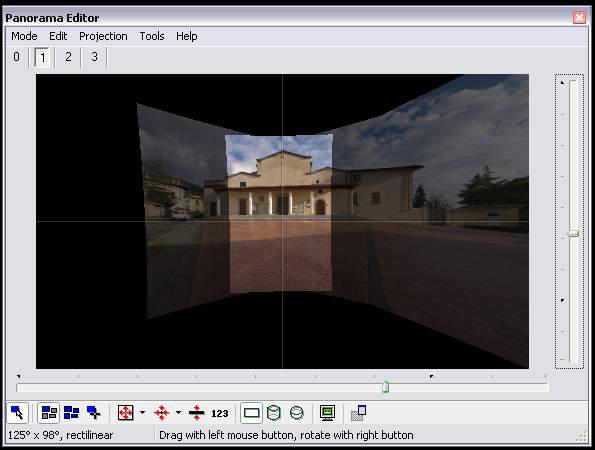Toggle the rectilinear projection button
The width and height of the screenshot is (595, 450).
coord(252,413)
